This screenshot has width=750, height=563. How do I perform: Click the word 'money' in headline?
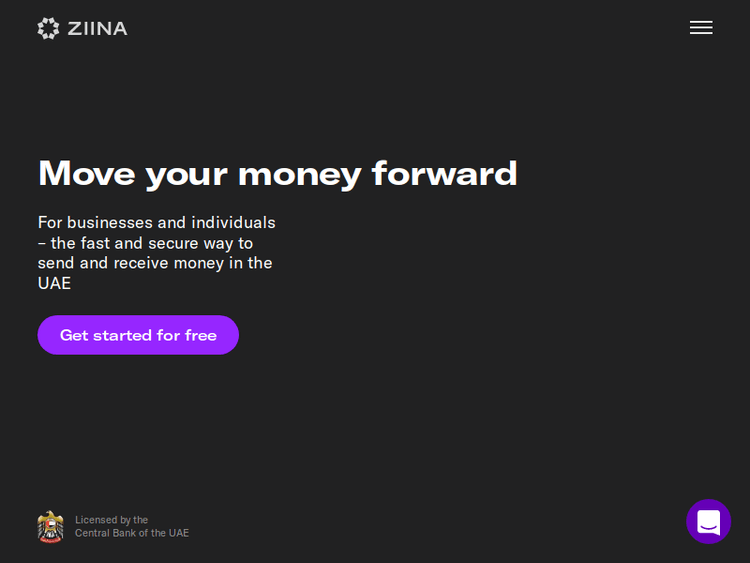coord(299,173)
